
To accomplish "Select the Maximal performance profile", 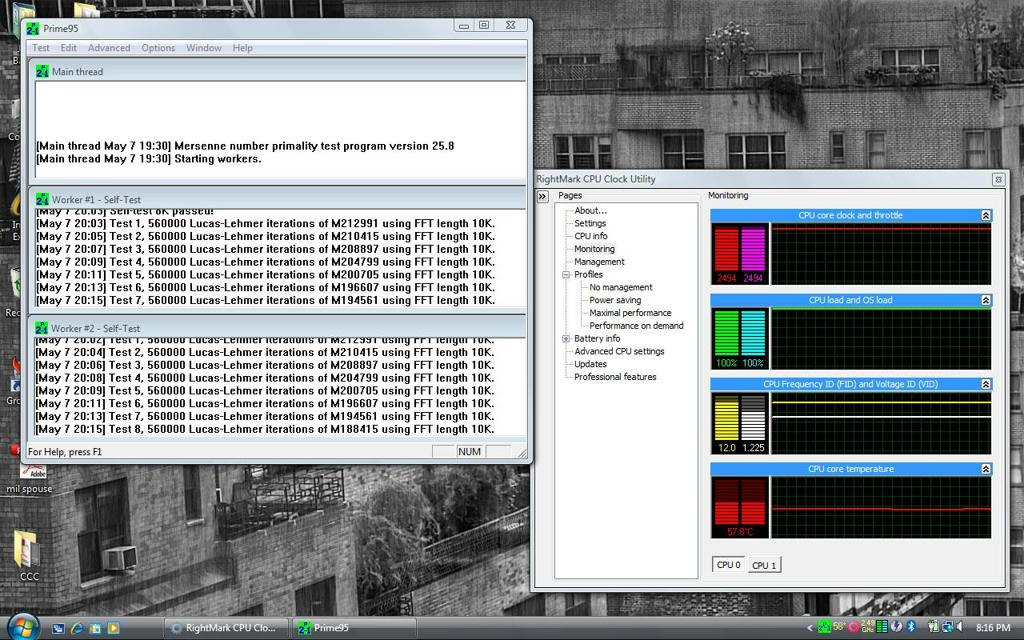I will (x=630, y=313).
